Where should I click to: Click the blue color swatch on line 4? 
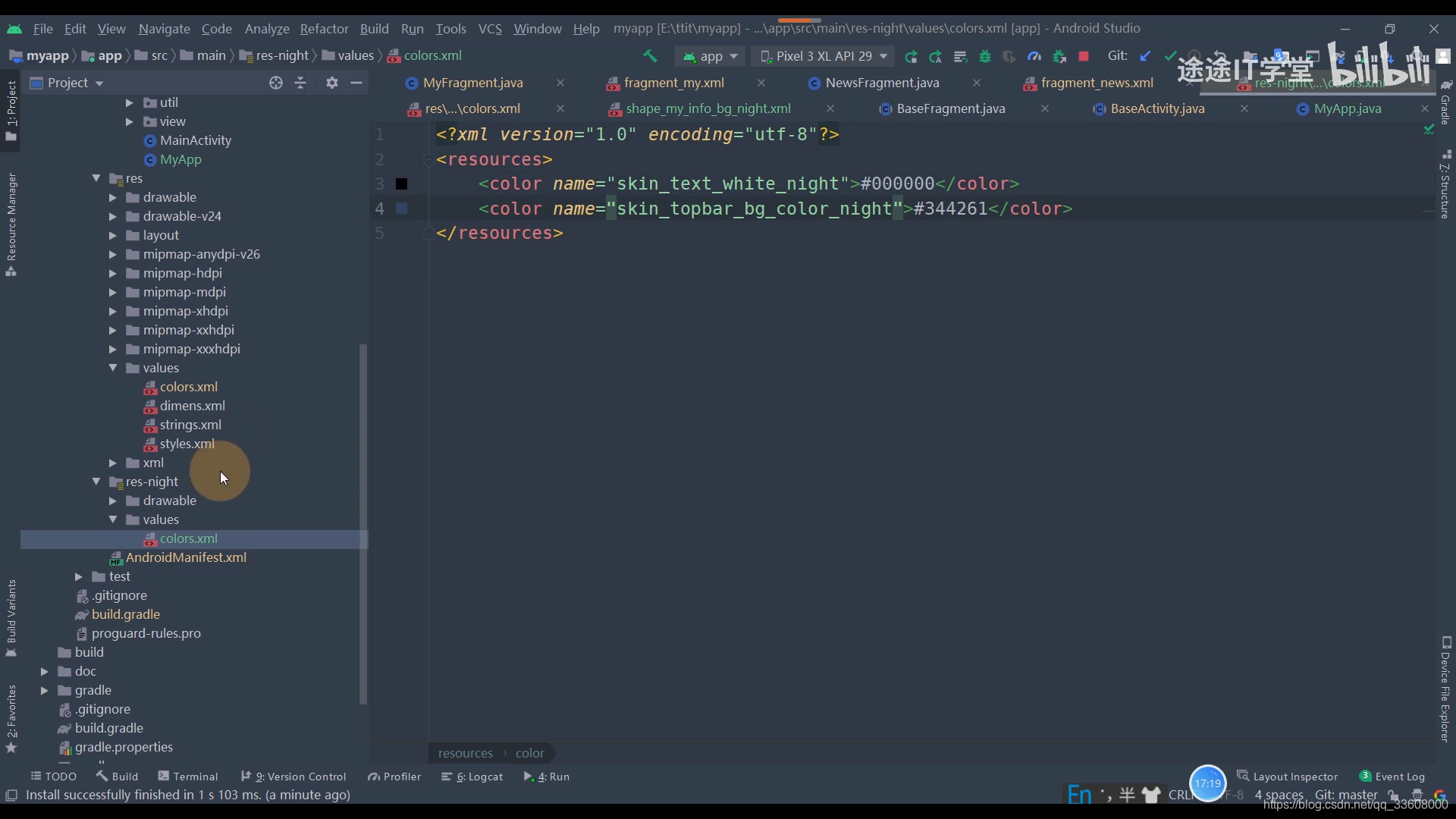401,208
